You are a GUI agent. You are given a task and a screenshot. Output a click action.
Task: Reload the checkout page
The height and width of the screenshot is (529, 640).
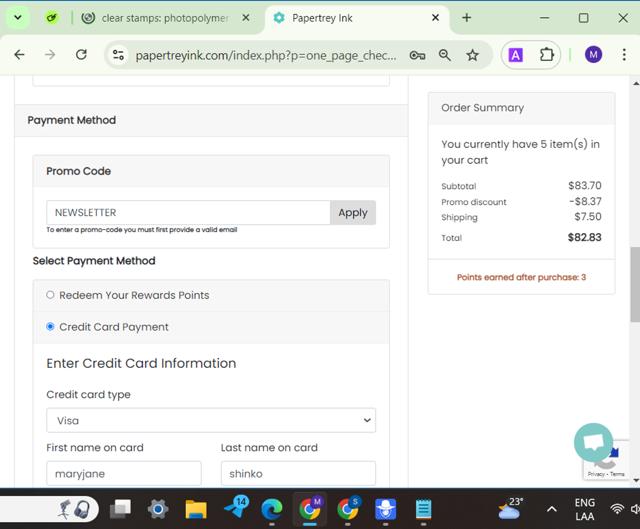coord(81,55)
